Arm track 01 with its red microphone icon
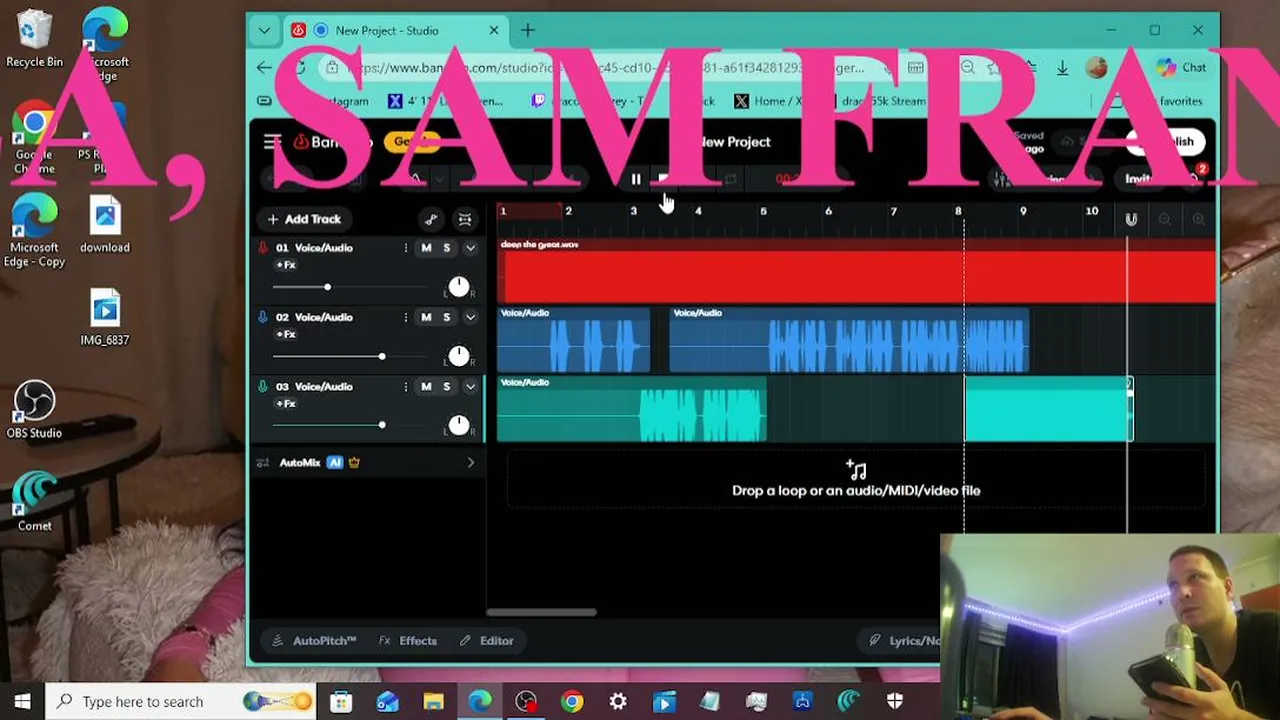The width and height of the screenshot is (1280, 720). [263, 248]
